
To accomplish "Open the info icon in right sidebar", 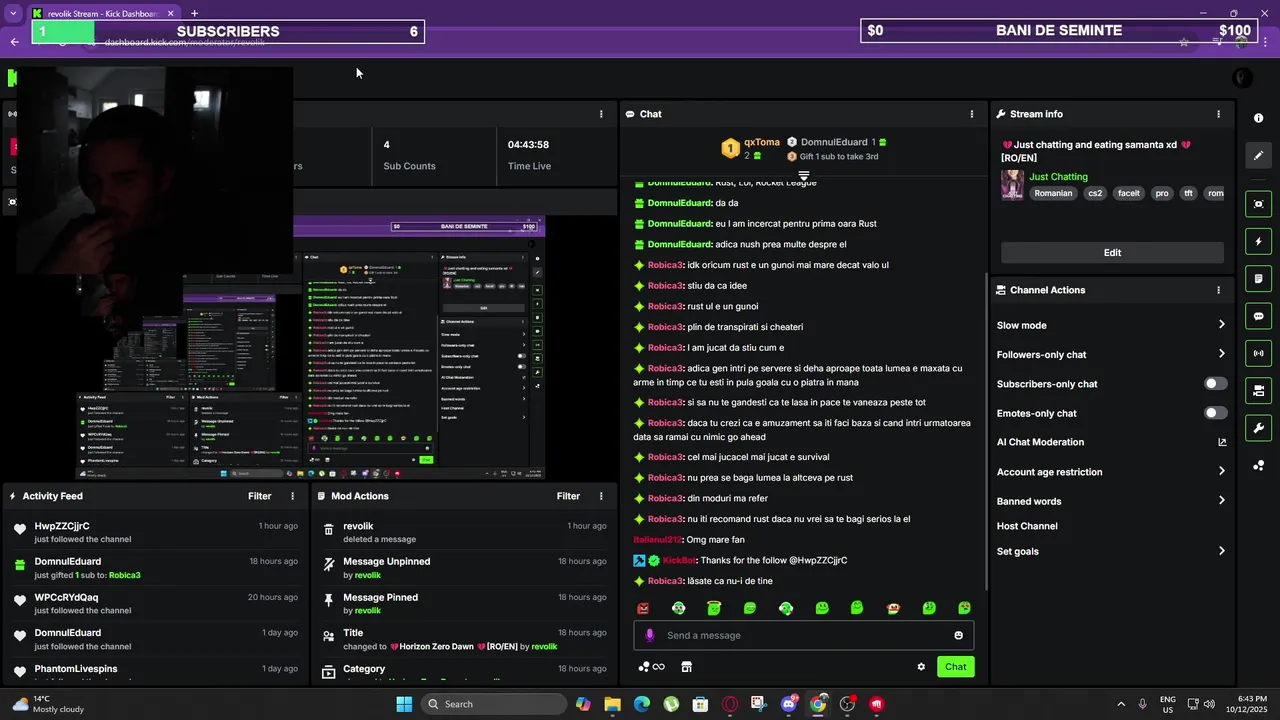I will [1258, 118].
